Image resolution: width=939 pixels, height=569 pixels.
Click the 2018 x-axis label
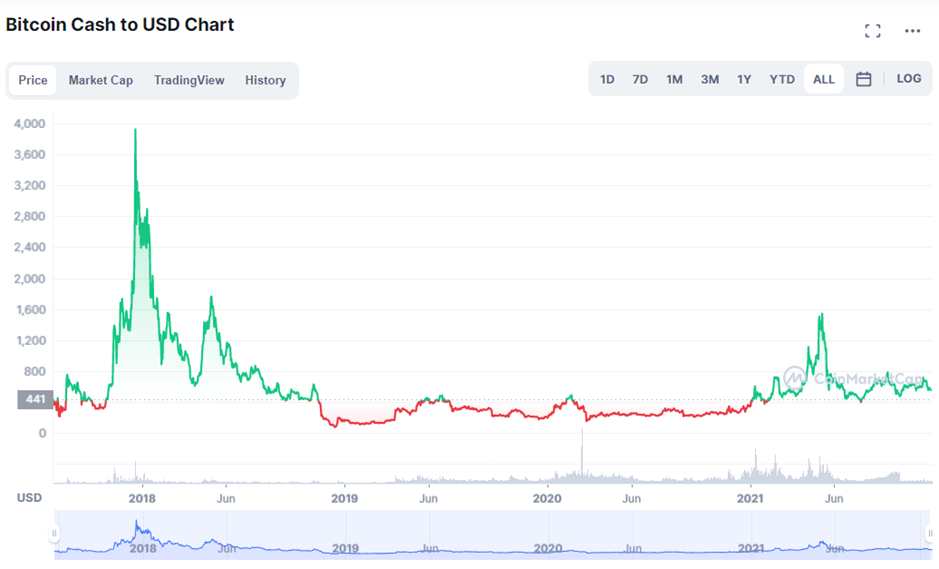point(142,498)
